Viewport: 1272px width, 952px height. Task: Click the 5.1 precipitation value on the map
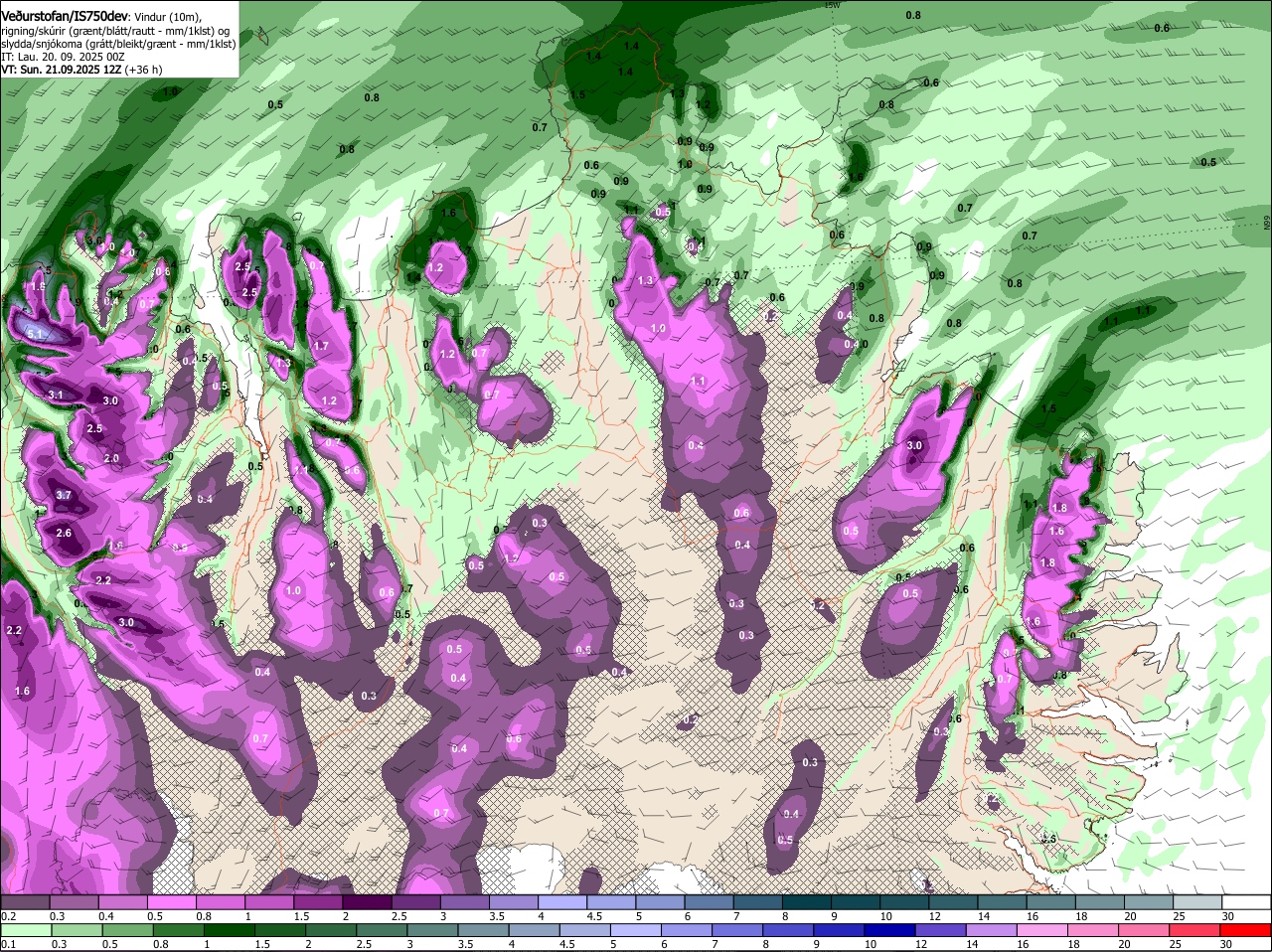pyautogui.click(x=35, y=335)
